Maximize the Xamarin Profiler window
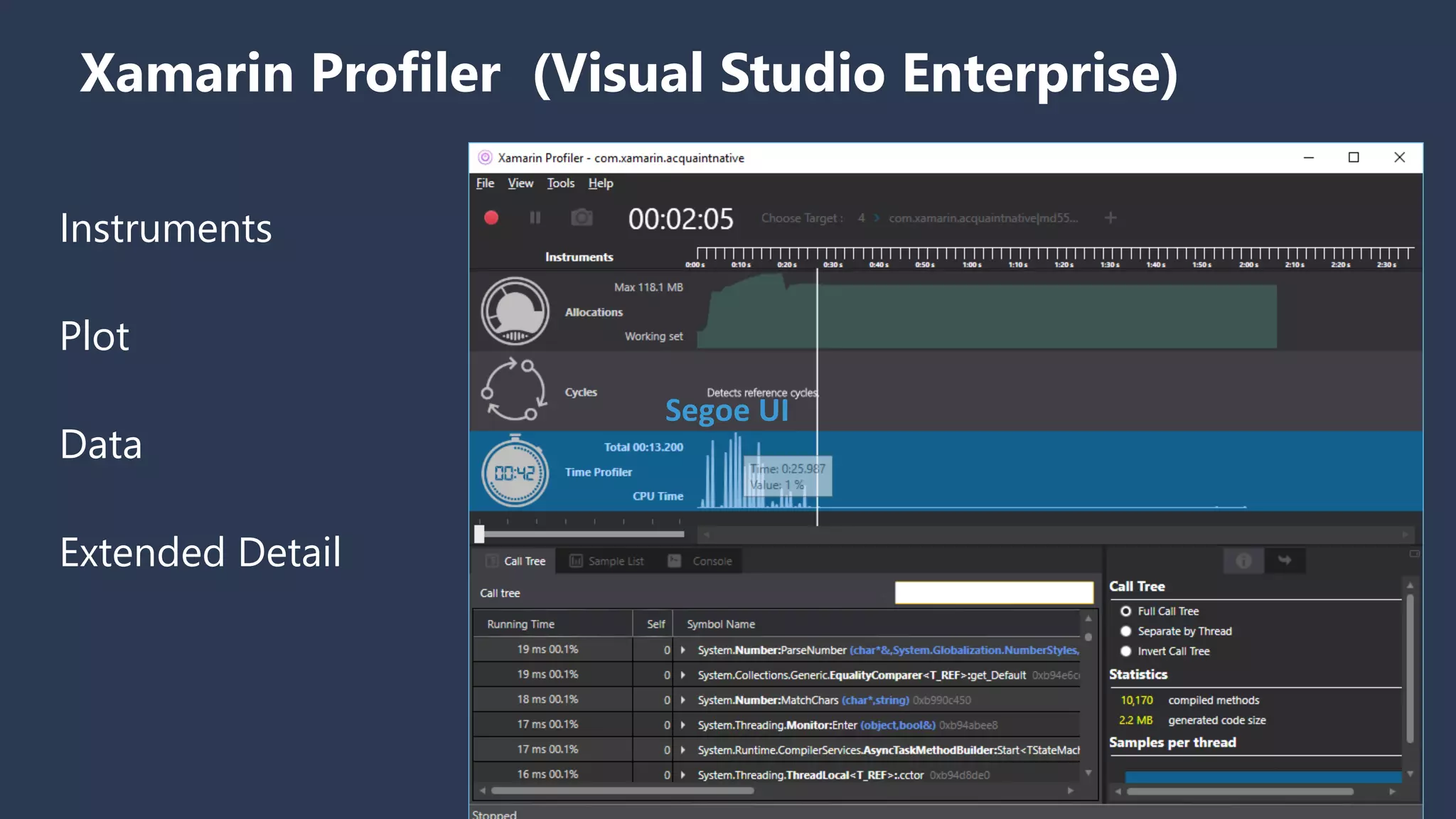Image resolution: width=1456 pixels, height=819 pixels. click(x=1354, y=158)
